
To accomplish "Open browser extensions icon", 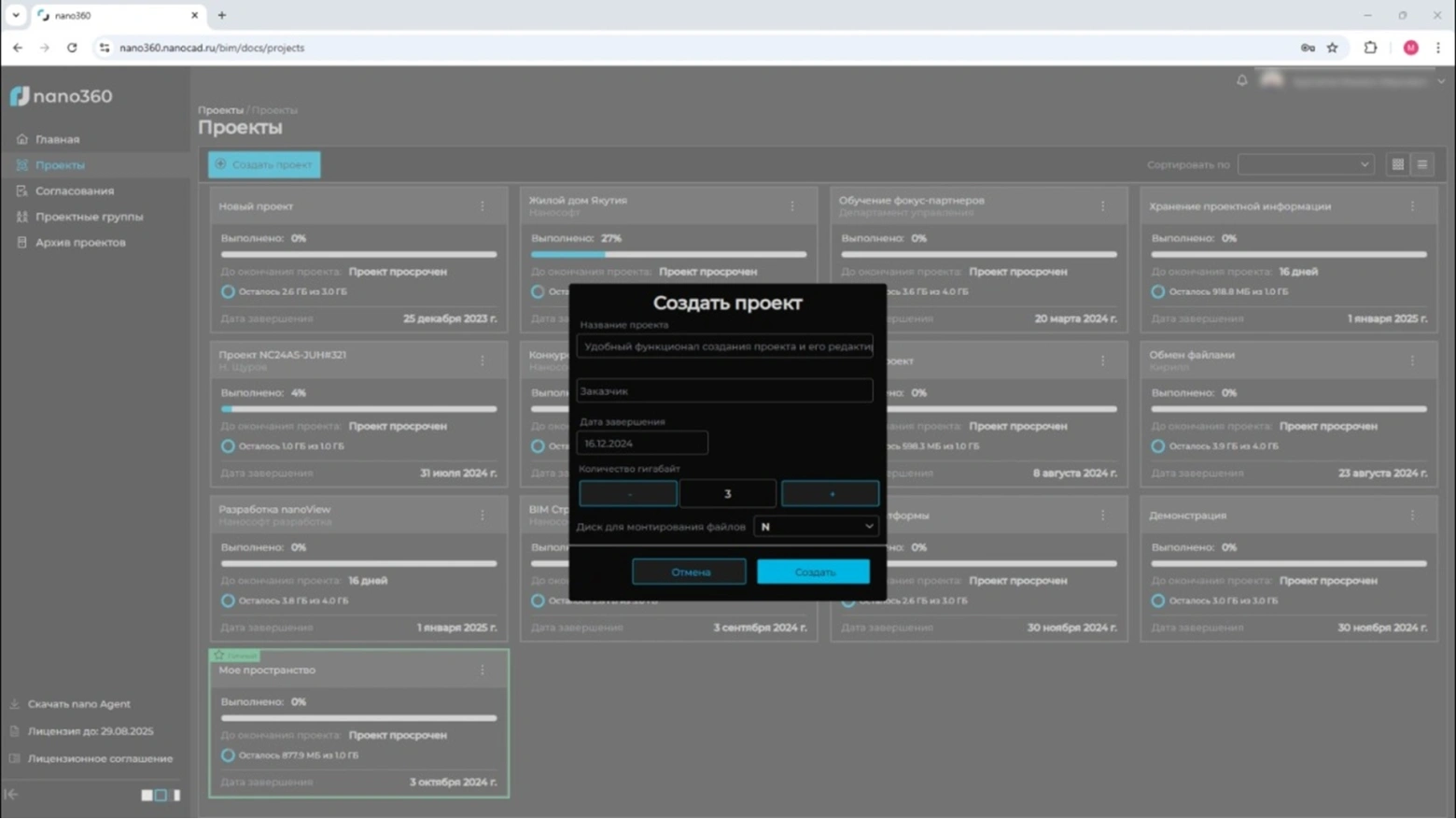I will pos(1370,48).
